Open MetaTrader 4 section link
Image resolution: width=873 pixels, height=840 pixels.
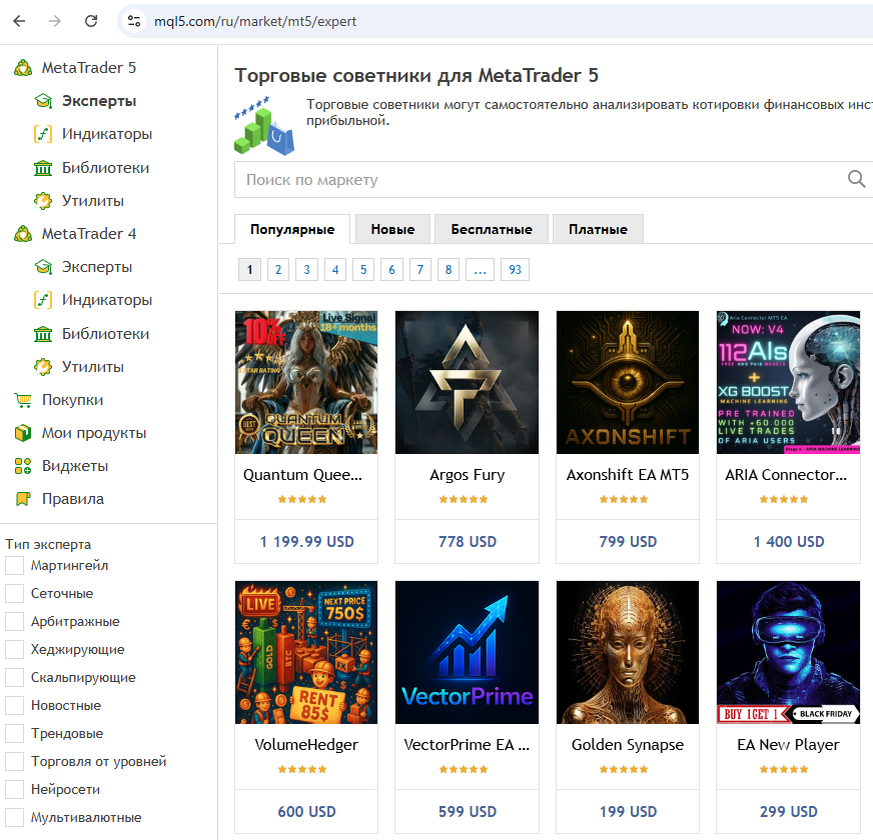[x=89, y=234]
